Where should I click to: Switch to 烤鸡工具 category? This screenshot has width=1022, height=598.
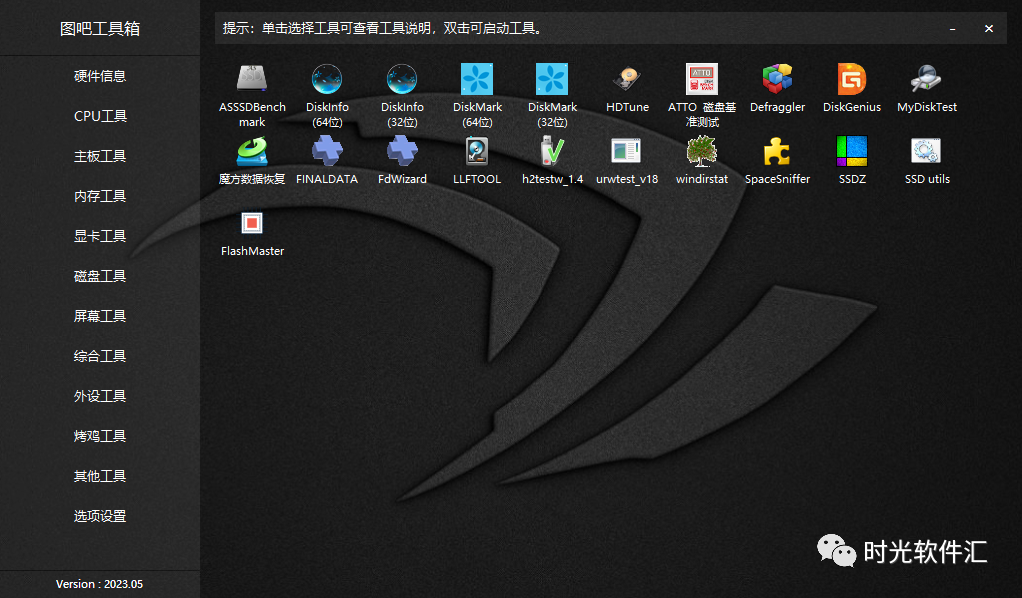(x=100, y=436)
